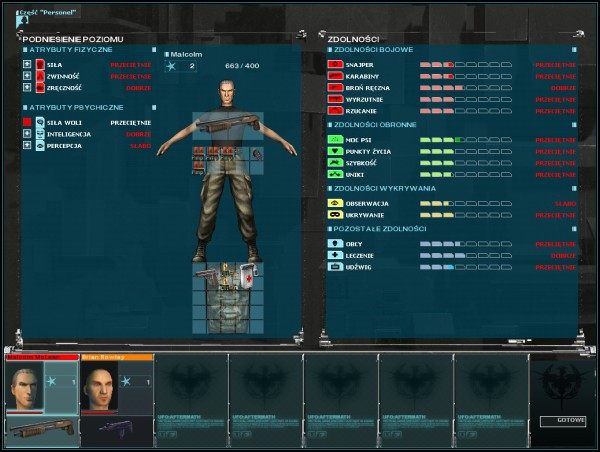The height and width of the screenshot is (452, 600).
Task: Collapse the Zdolności bojowe section
Action: [331, 49]
